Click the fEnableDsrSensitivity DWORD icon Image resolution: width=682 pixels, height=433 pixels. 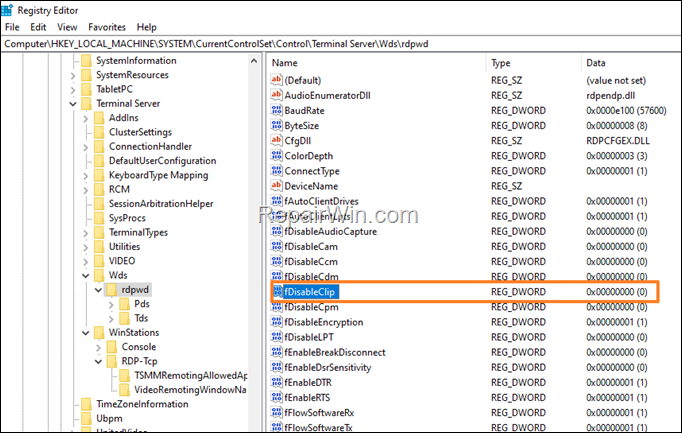(x=276, y=367)
